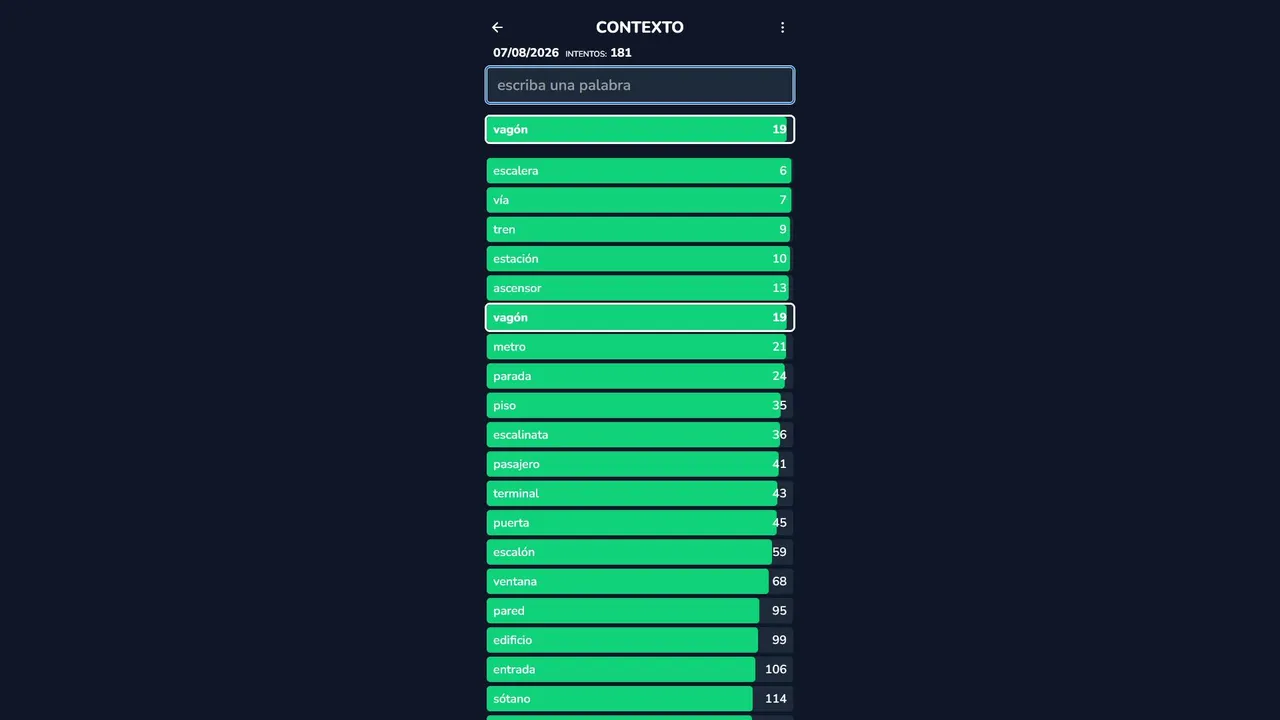Screen dimensions: 1280x720
Task: Select the parada guess row
Action: pyautogui.click(x=640, y=376)
